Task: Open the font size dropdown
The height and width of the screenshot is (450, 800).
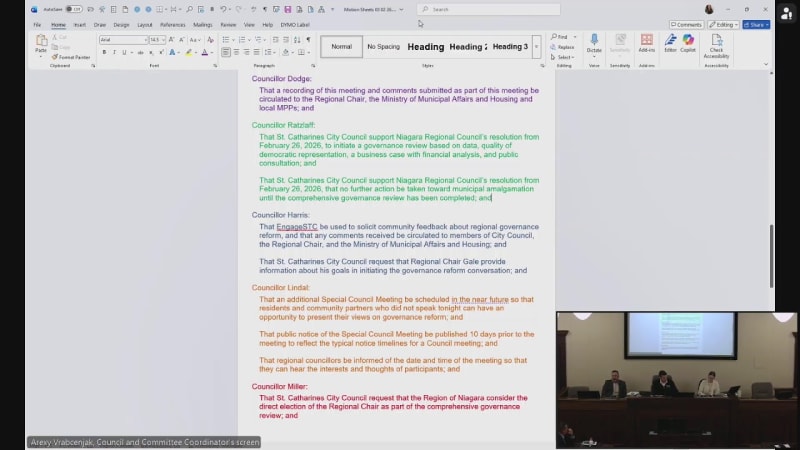Action: [x=163, y=40]
